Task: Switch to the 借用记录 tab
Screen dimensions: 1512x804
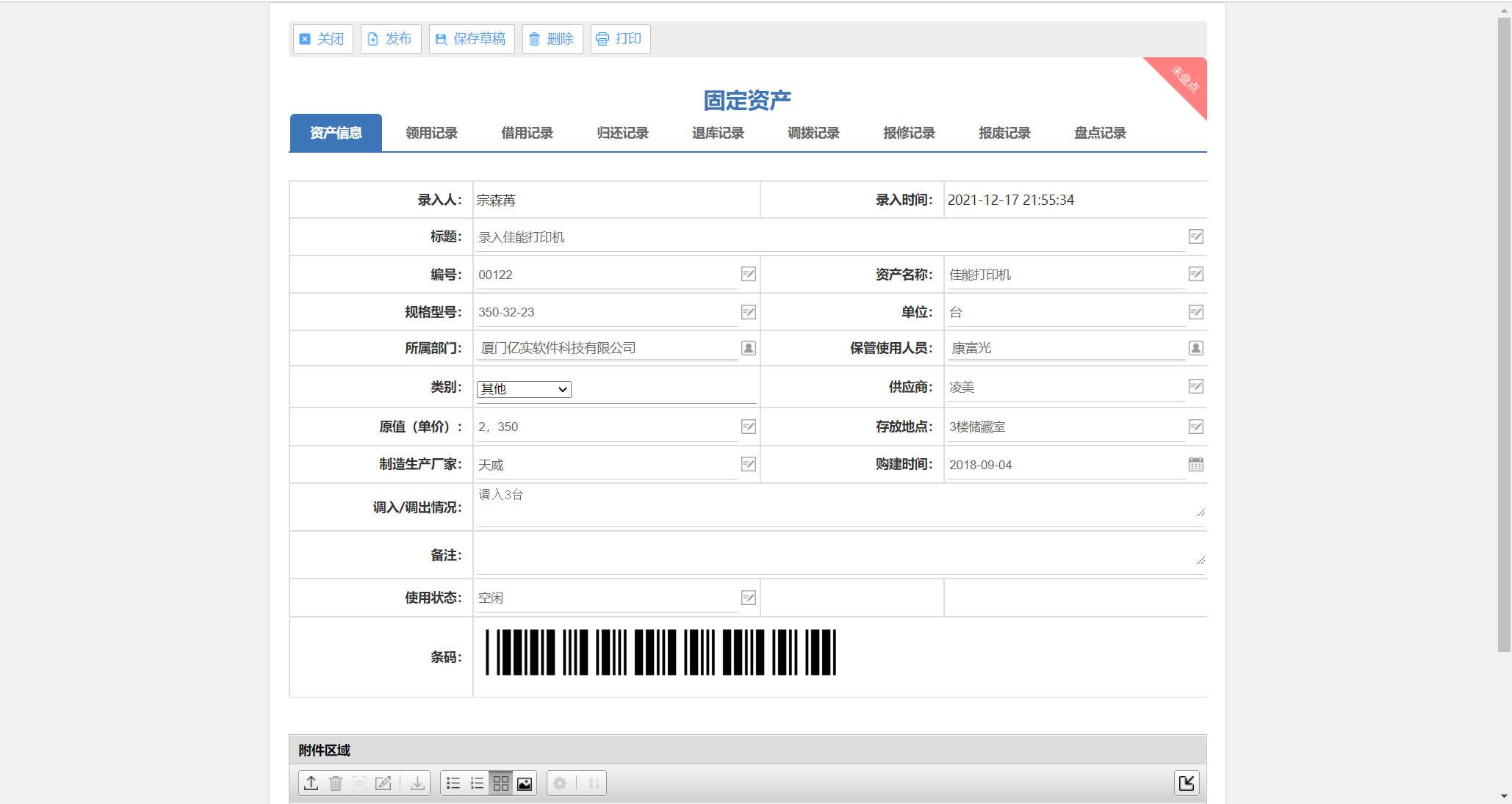Action: pos(527,133)
